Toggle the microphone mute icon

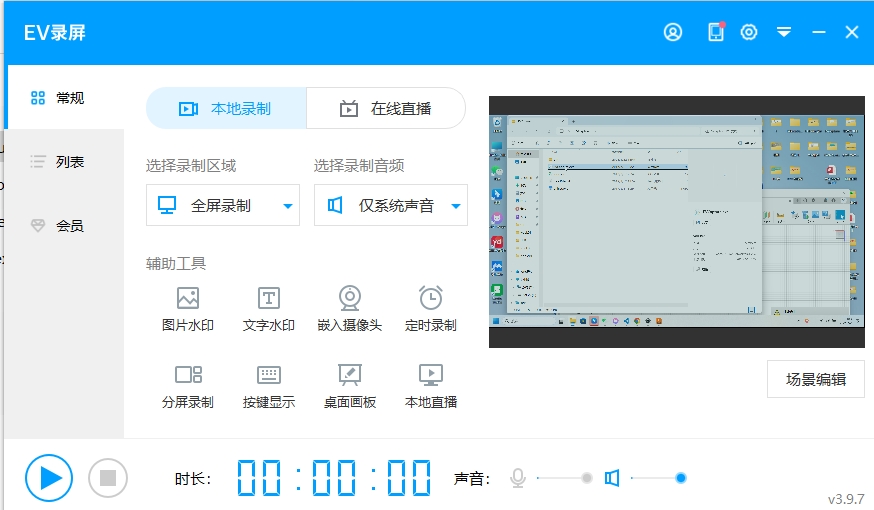(x=518, y=478)
